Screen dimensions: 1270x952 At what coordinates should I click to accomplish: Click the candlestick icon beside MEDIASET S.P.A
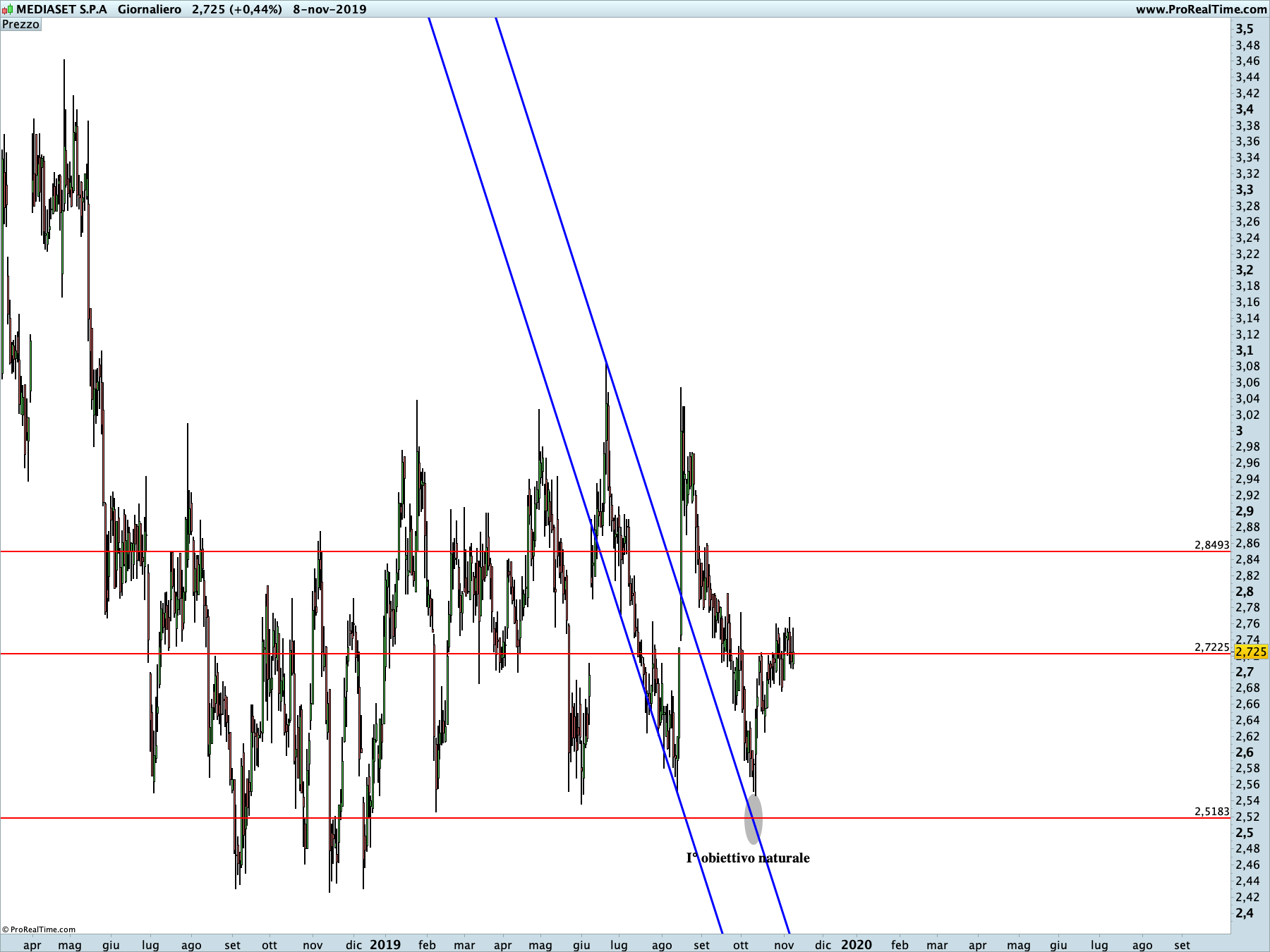pyautogui.click(x=7, y=10)
